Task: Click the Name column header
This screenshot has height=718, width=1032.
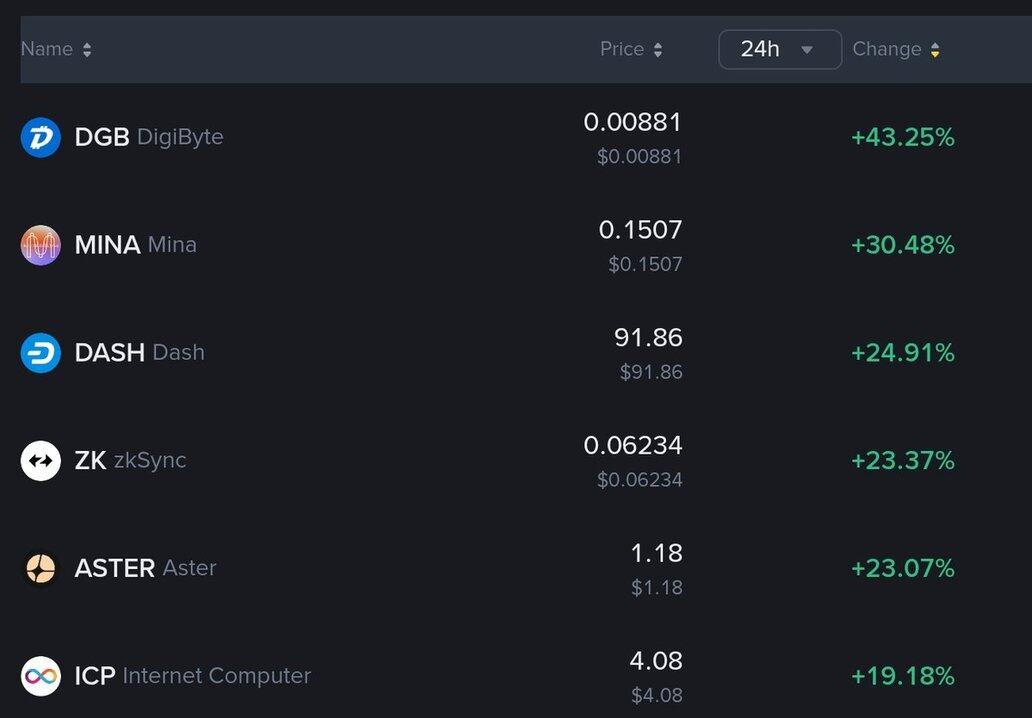Action: coord(47,49)
